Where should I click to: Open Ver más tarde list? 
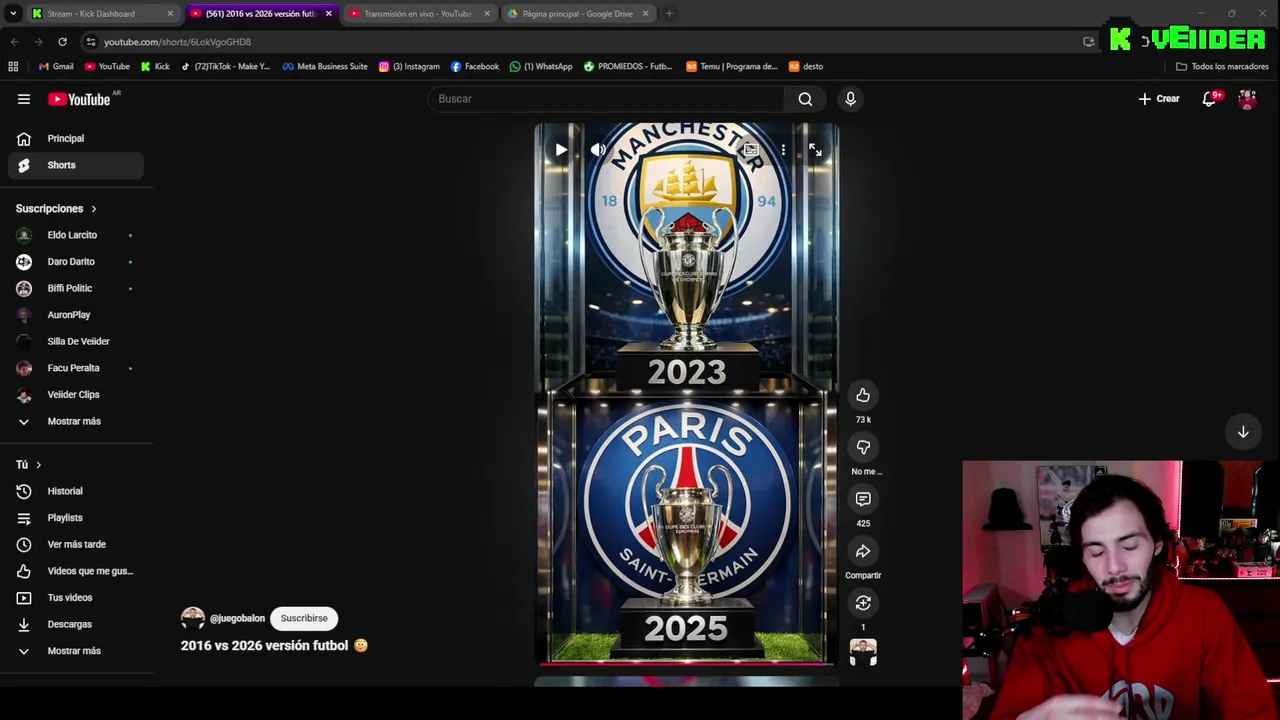pyautogui.click(x=76, y=544)
